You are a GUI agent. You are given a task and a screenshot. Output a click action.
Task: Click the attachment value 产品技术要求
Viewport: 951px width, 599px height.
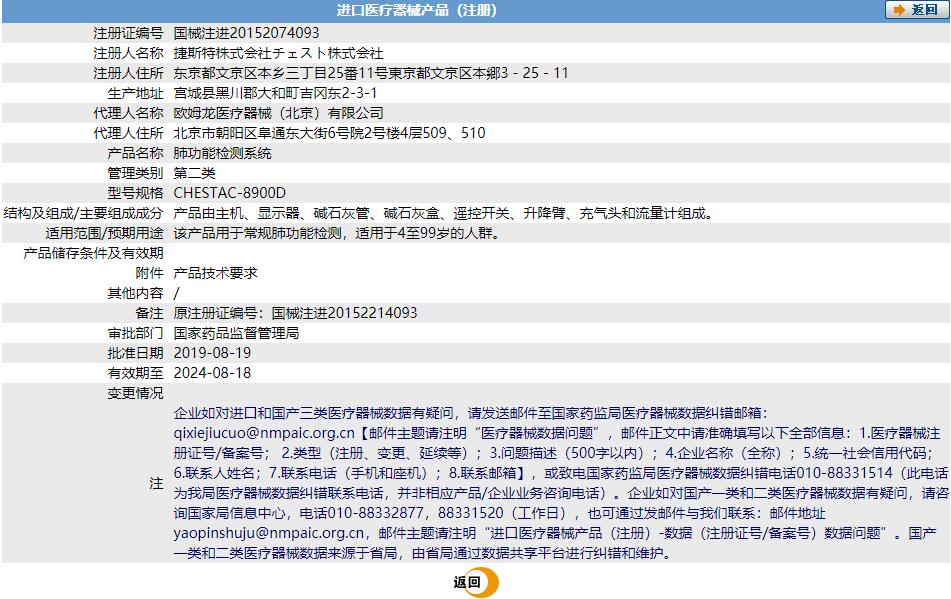(x=215, y=273)
